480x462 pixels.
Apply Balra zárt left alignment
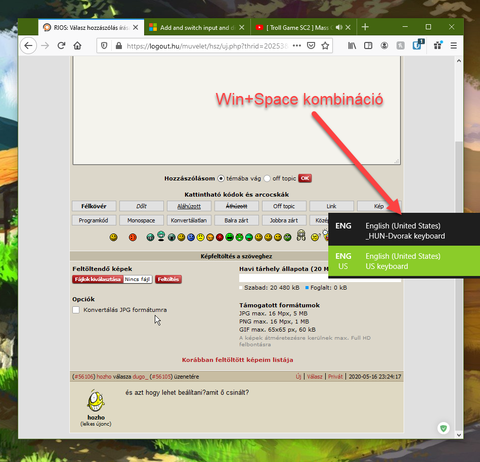(x=236, y=220)
